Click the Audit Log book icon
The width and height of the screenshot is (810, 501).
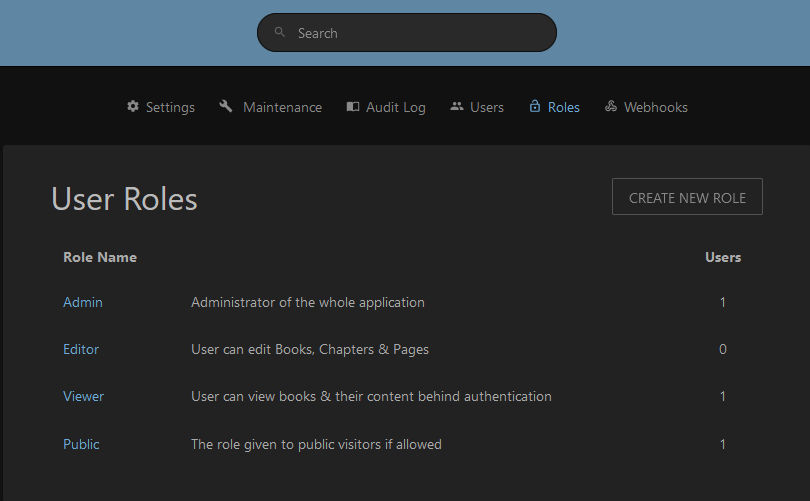tap(353, 106)
